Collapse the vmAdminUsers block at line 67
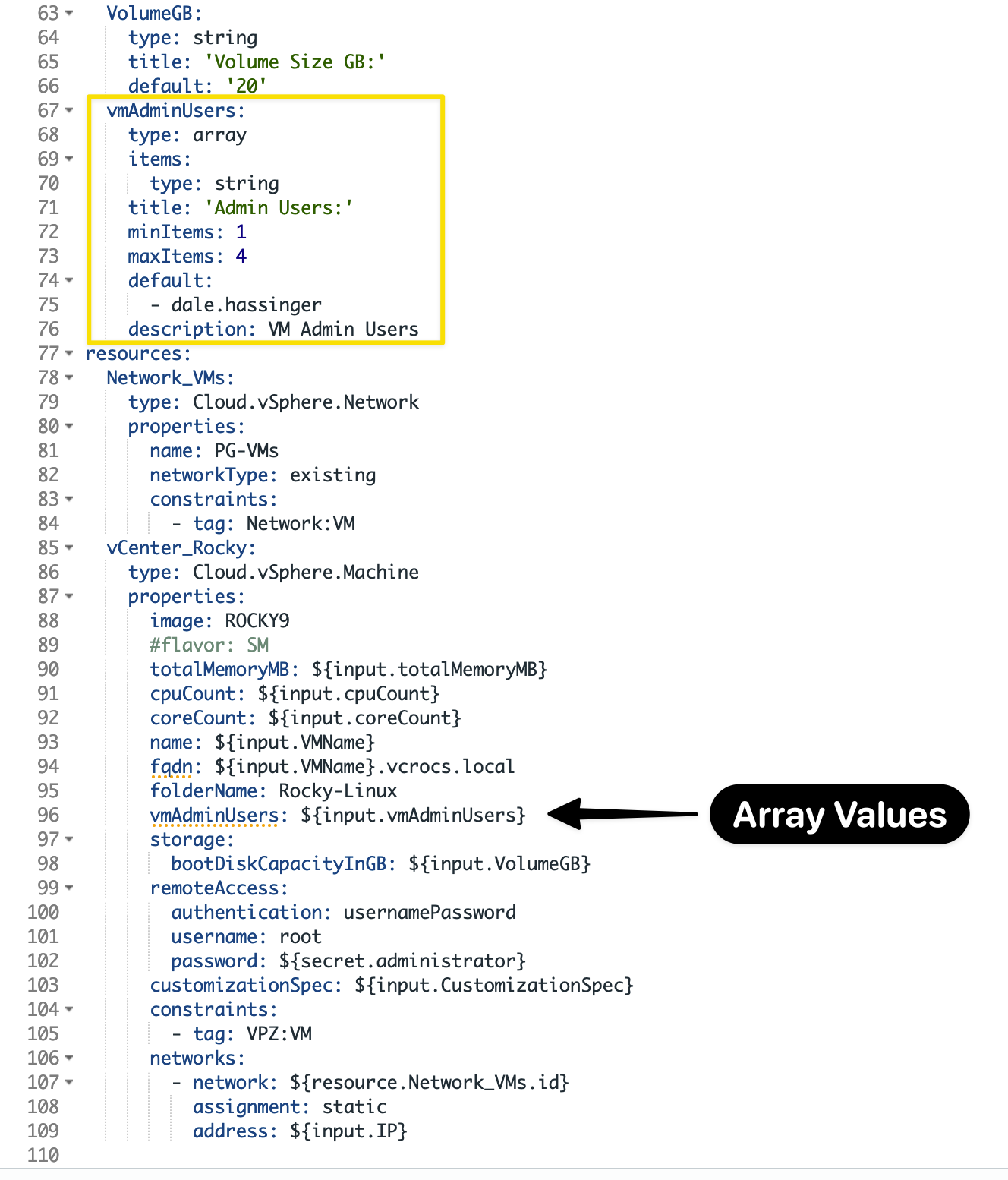This screenshot has width=1008, height=1180. pyautogui.click(x=69, y=111)
